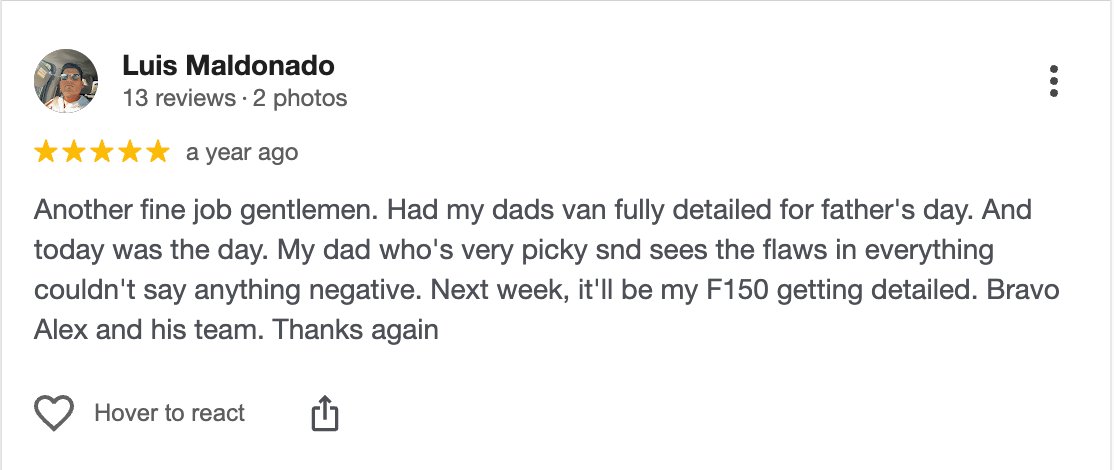This screenshot has width=1114, height=470.
Task: Click the fifth yellow rating star
Action: pos(158,153)
